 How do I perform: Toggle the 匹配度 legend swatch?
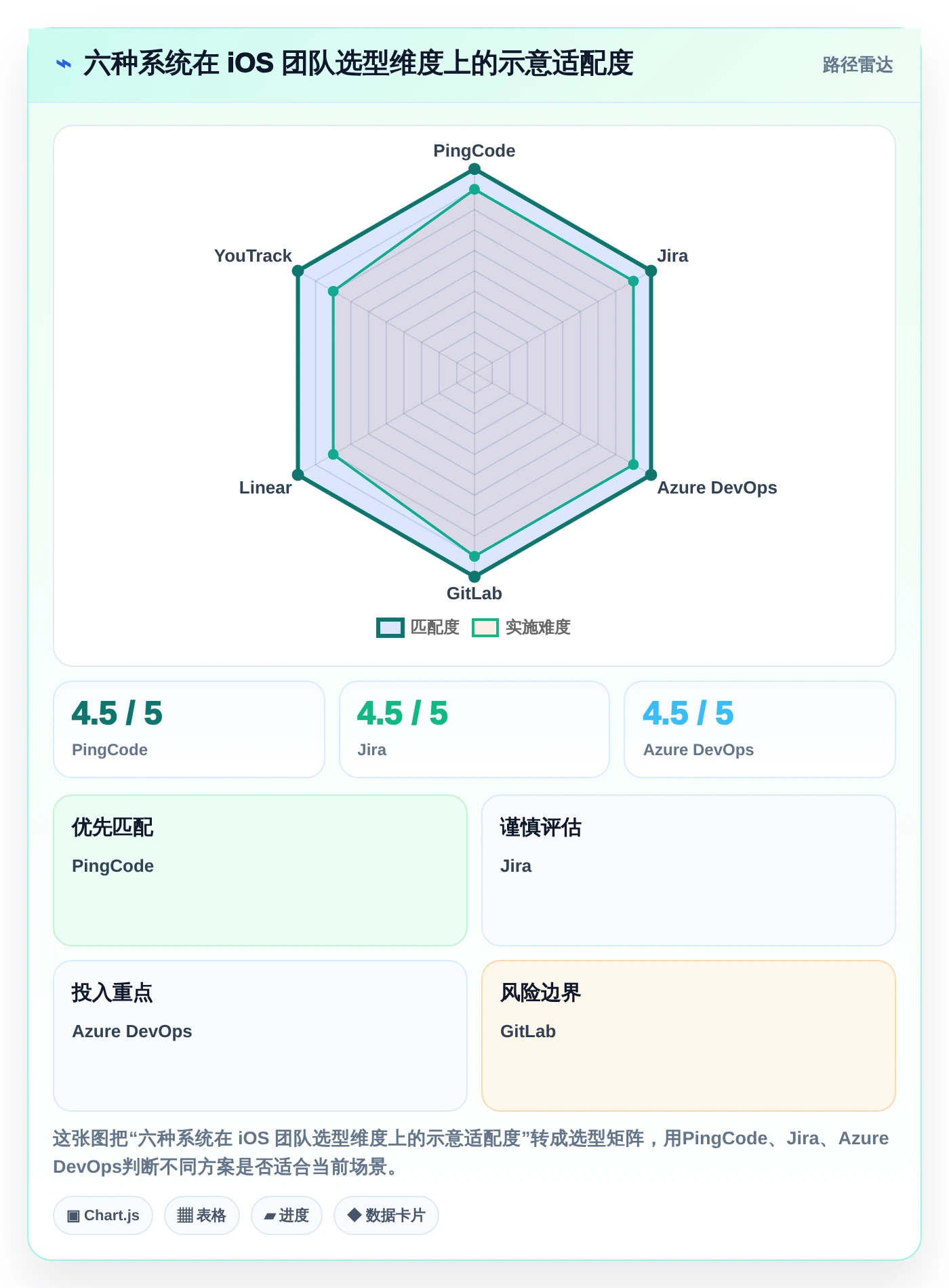390,628
